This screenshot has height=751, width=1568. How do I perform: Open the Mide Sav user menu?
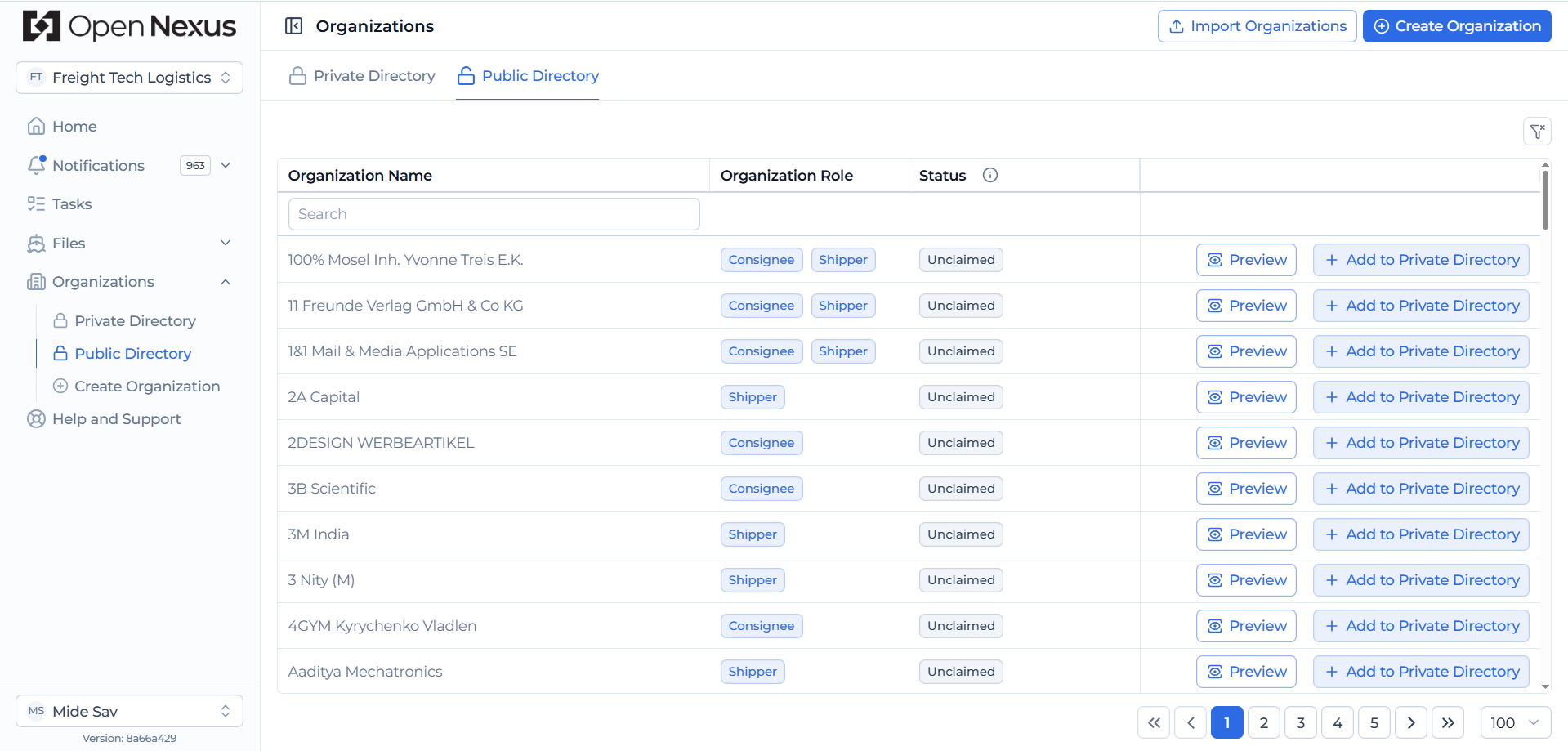pyautogui.click(x=129, y=711)
